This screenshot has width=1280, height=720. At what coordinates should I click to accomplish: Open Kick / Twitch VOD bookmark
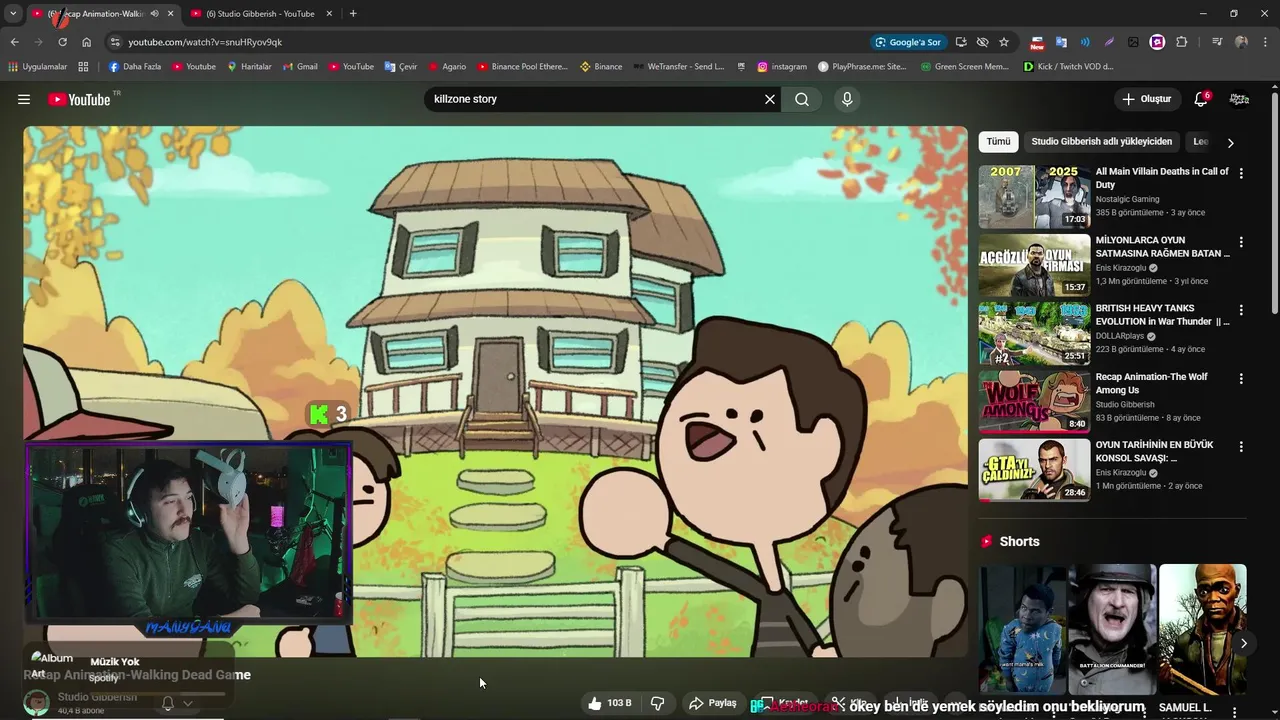coord(1068,67)
